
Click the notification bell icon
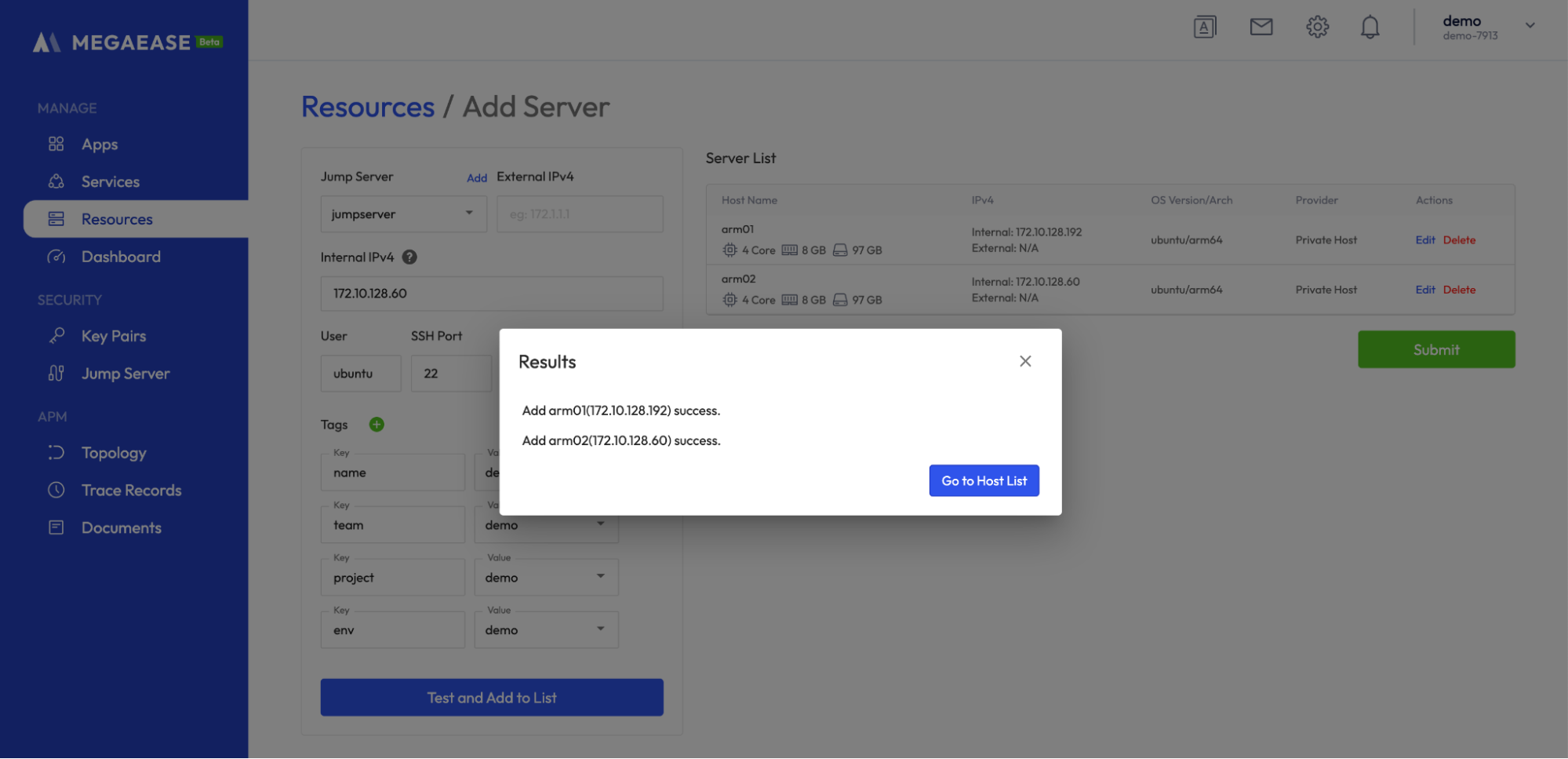(x=1370, y=27)
